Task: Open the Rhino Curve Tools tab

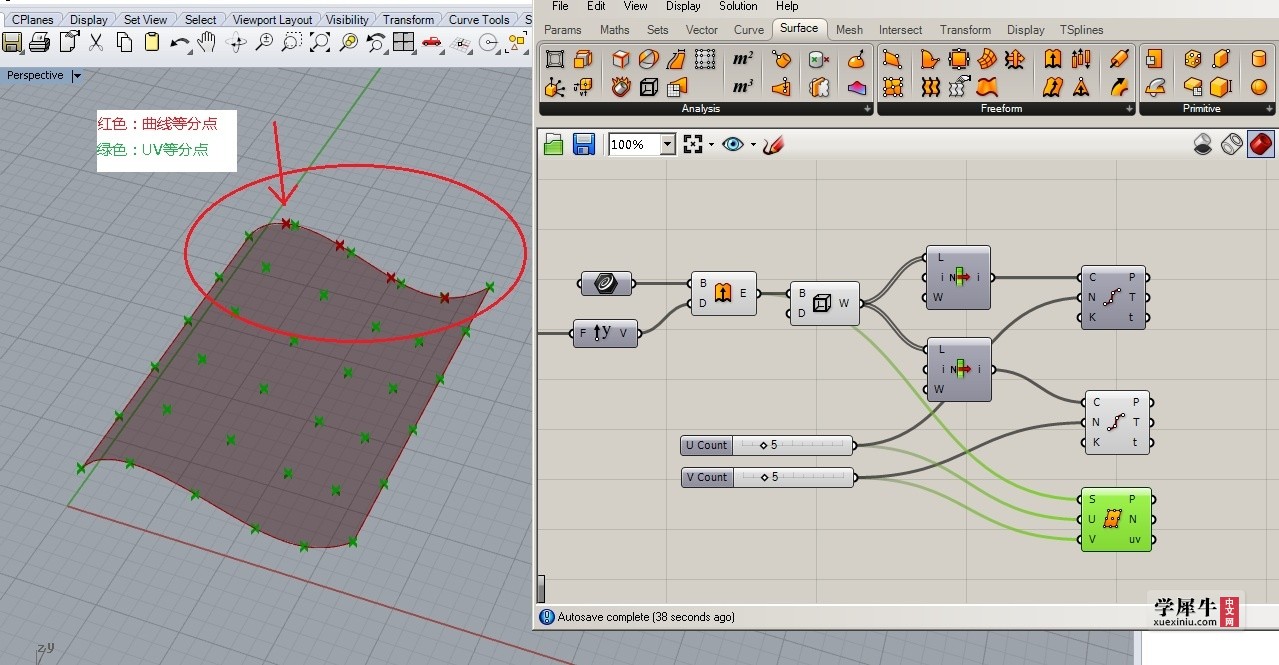Action: point(479,19)
